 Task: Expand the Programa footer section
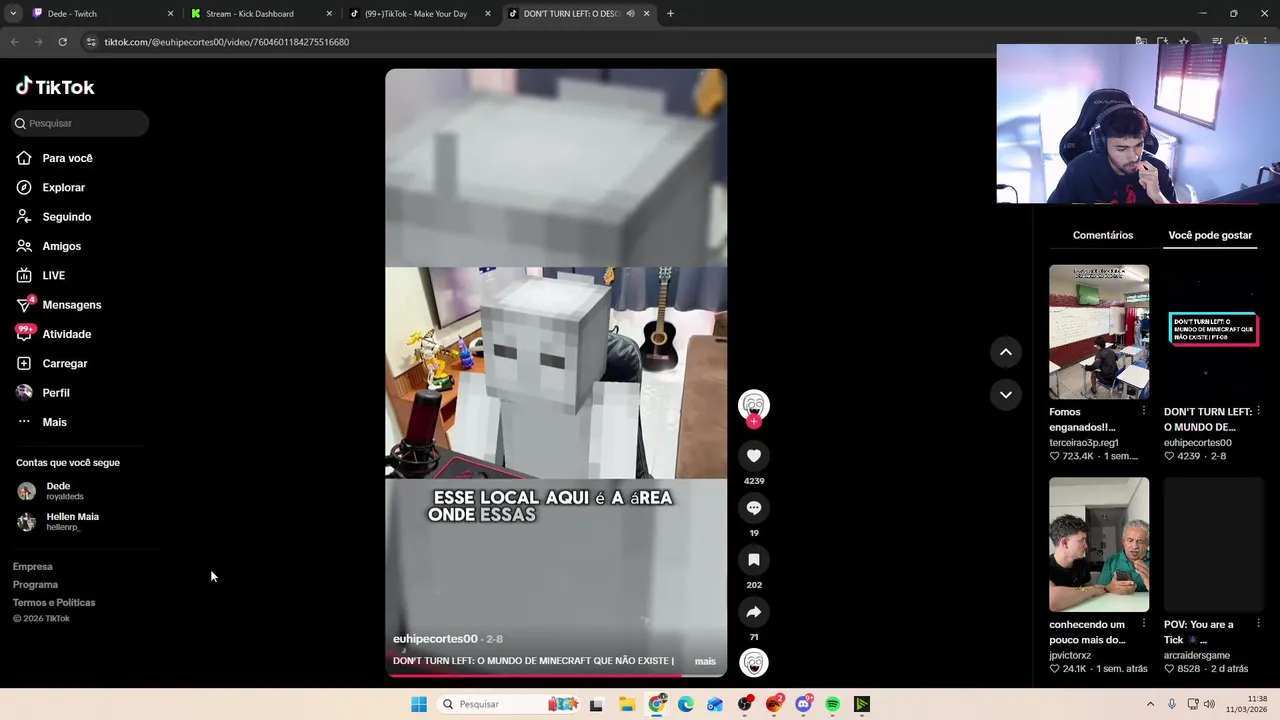click(35, 585)
